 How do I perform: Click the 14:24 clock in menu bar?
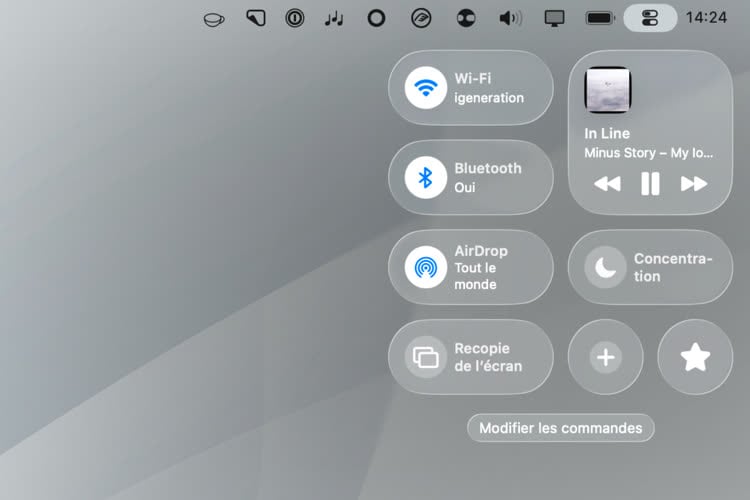point(707,18)
